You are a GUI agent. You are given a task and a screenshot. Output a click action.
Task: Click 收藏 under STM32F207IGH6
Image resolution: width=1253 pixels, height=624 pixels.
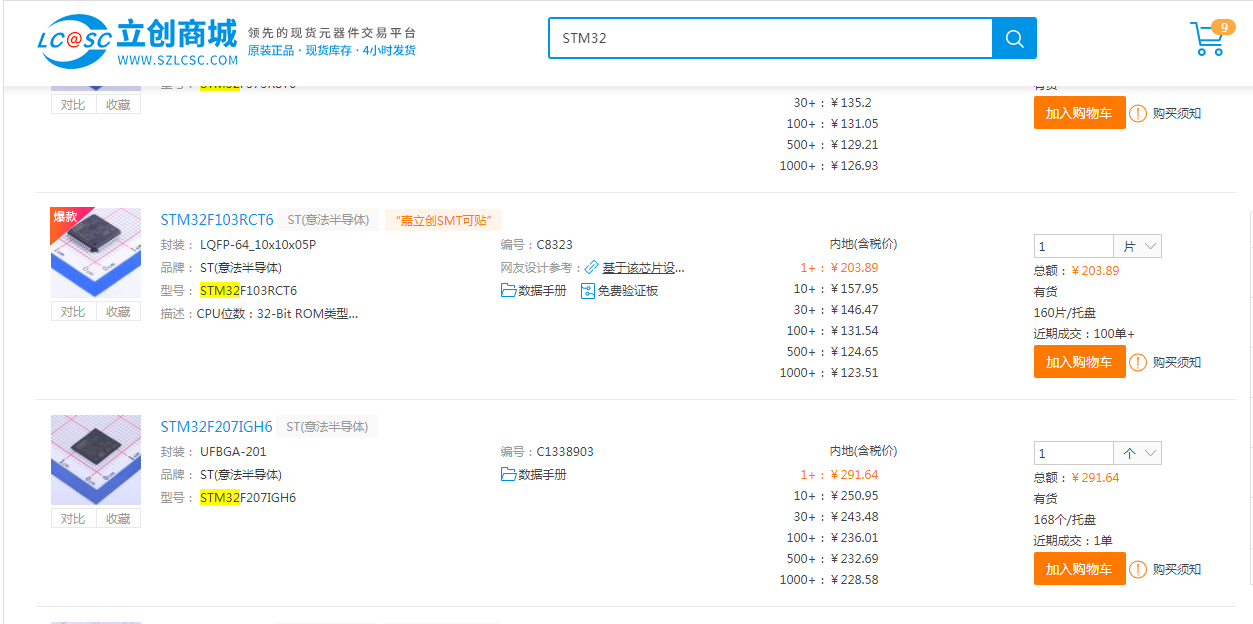pos(118,519)
